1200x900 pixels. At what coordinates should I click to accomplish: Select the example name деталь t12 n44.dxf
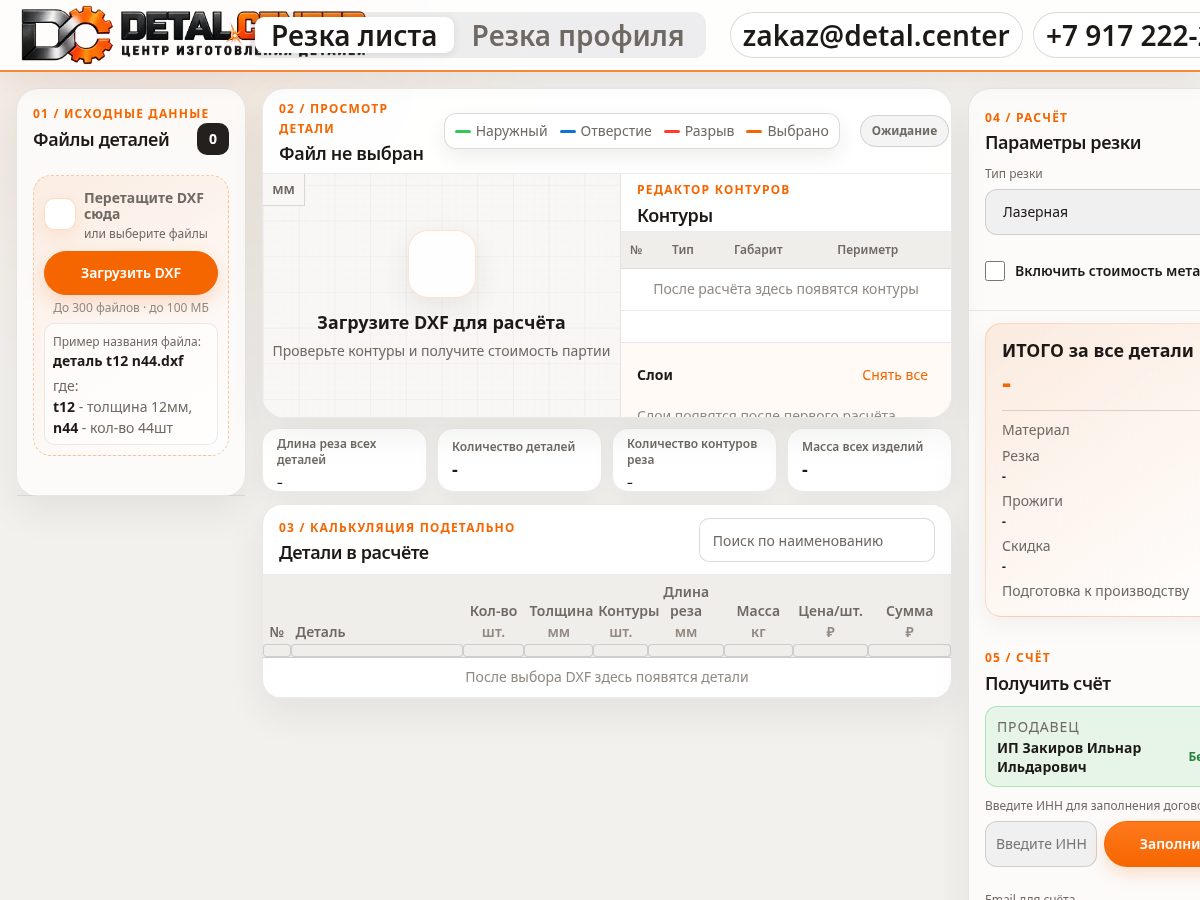pyautogui.click(x=118, y=361)
